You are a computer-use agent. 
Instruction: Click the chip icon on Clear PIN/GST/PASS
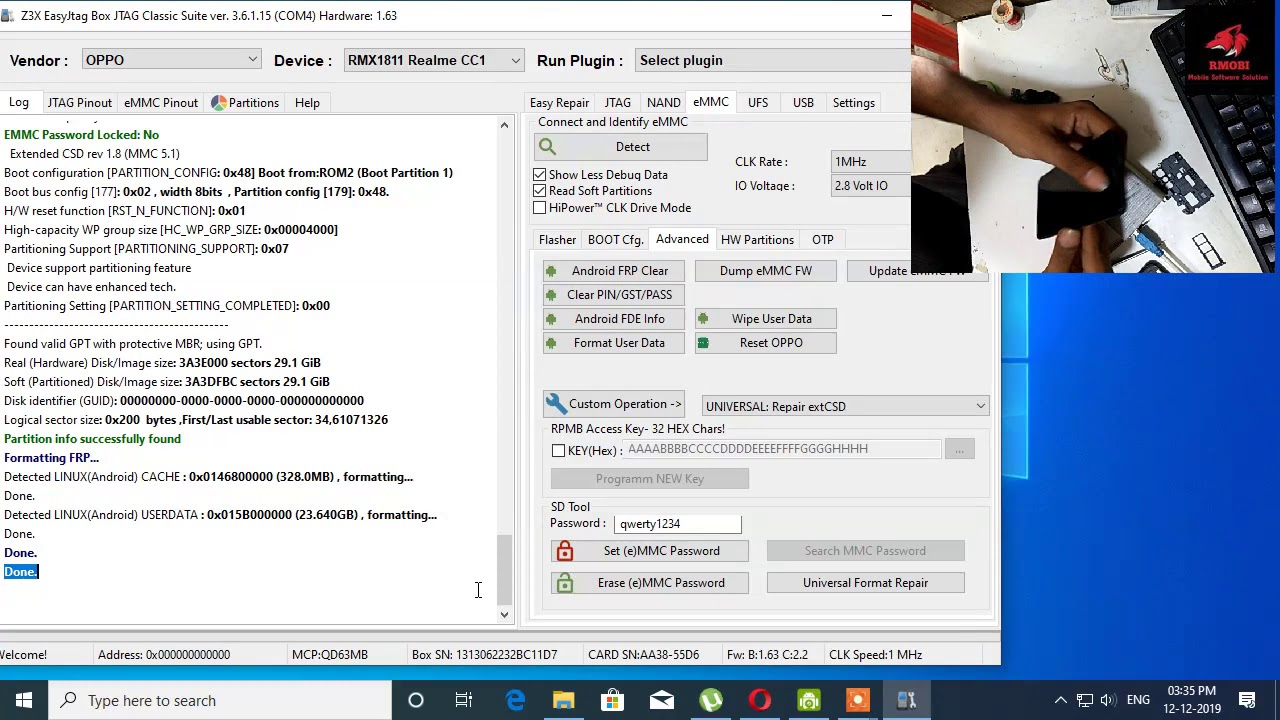tap(551, 295)
